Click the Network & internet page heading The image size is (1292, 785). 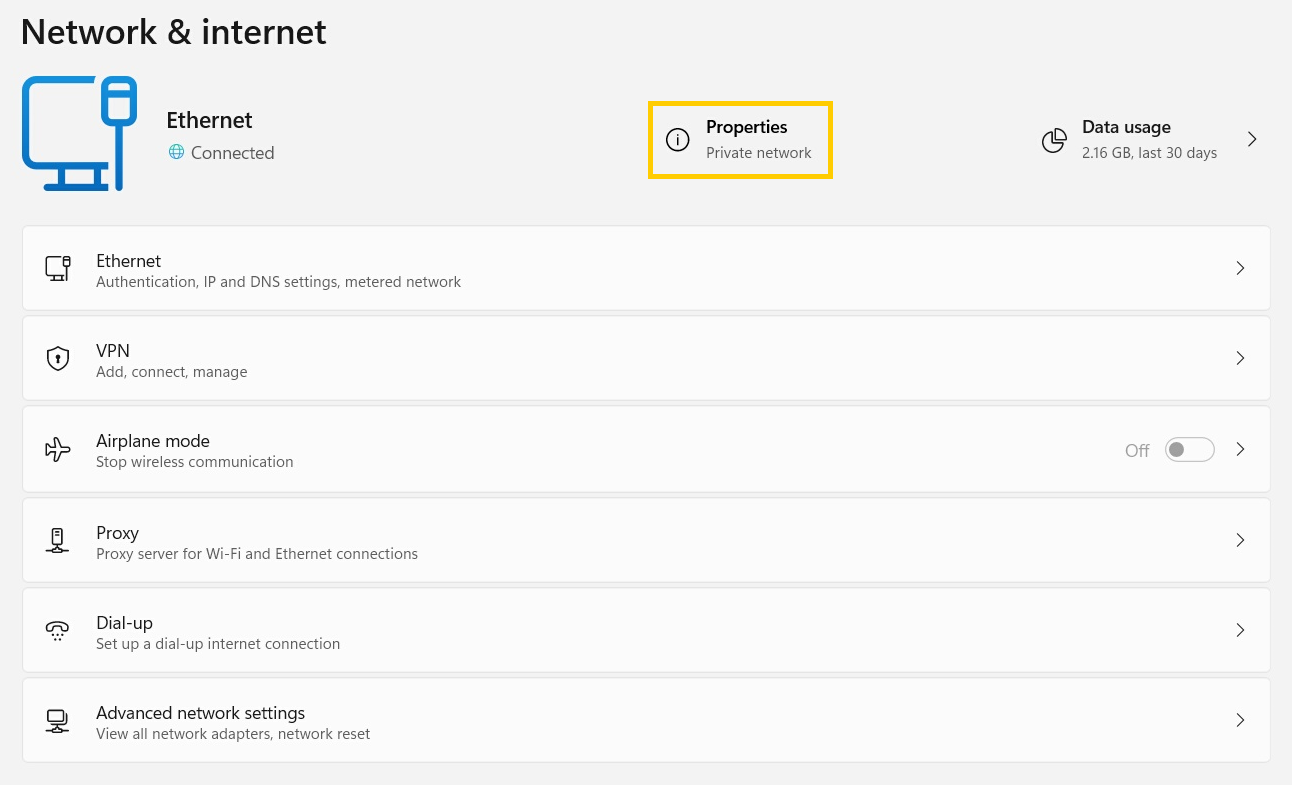tap(174, 32)
